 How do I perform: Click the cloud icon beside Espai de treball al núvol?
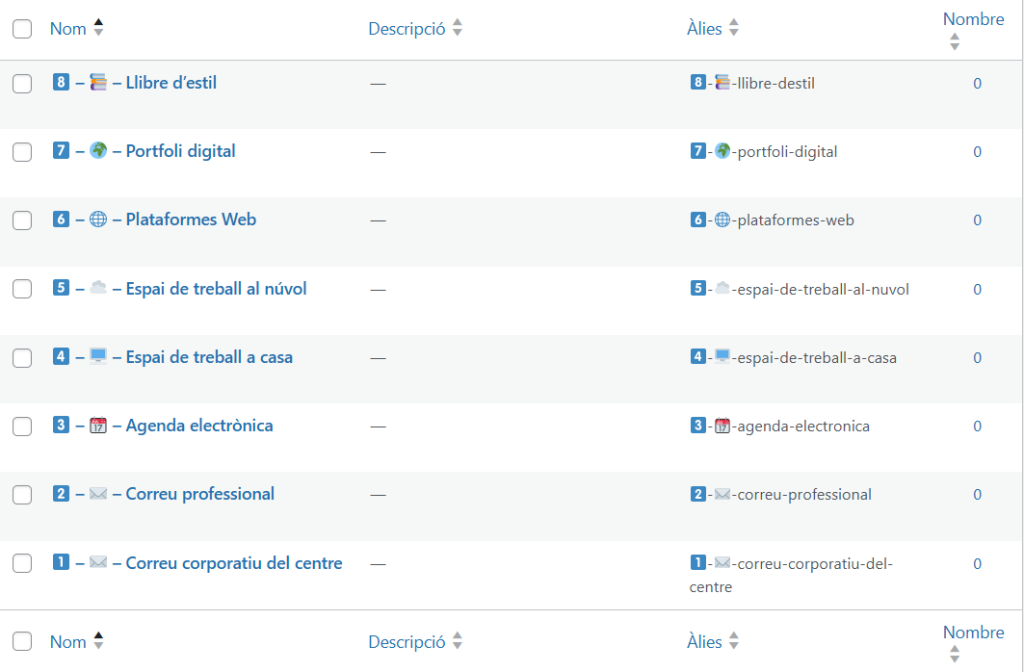point(98,288)
